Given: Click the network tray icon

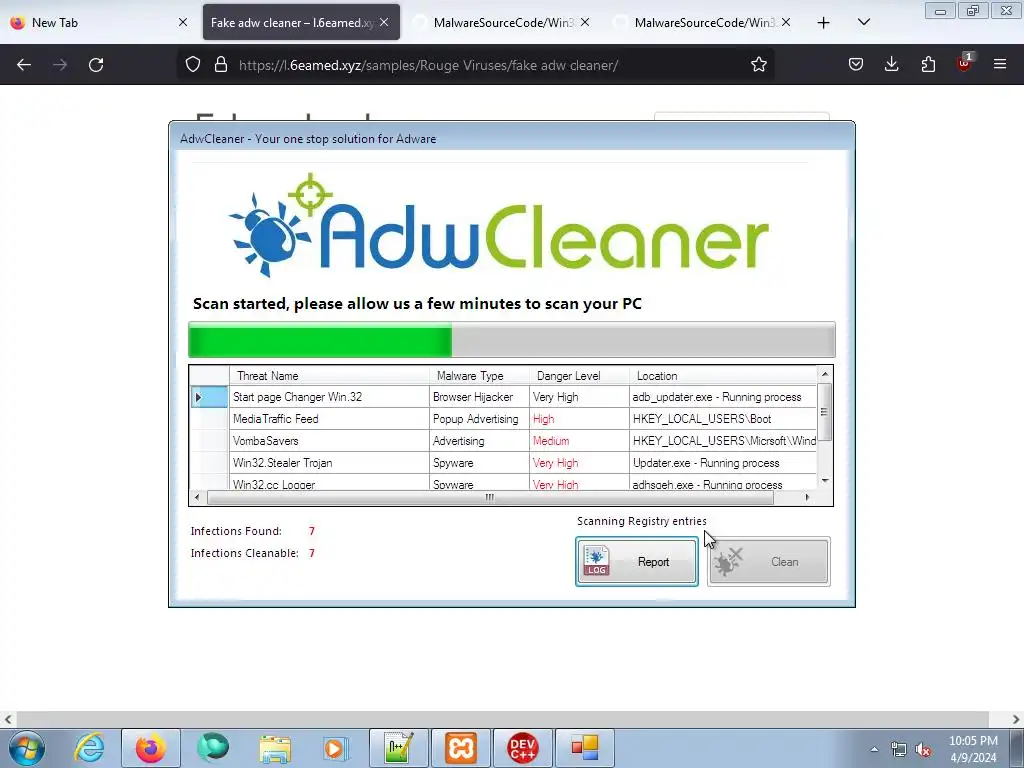Looking at the screenshot, I should 899,749.
